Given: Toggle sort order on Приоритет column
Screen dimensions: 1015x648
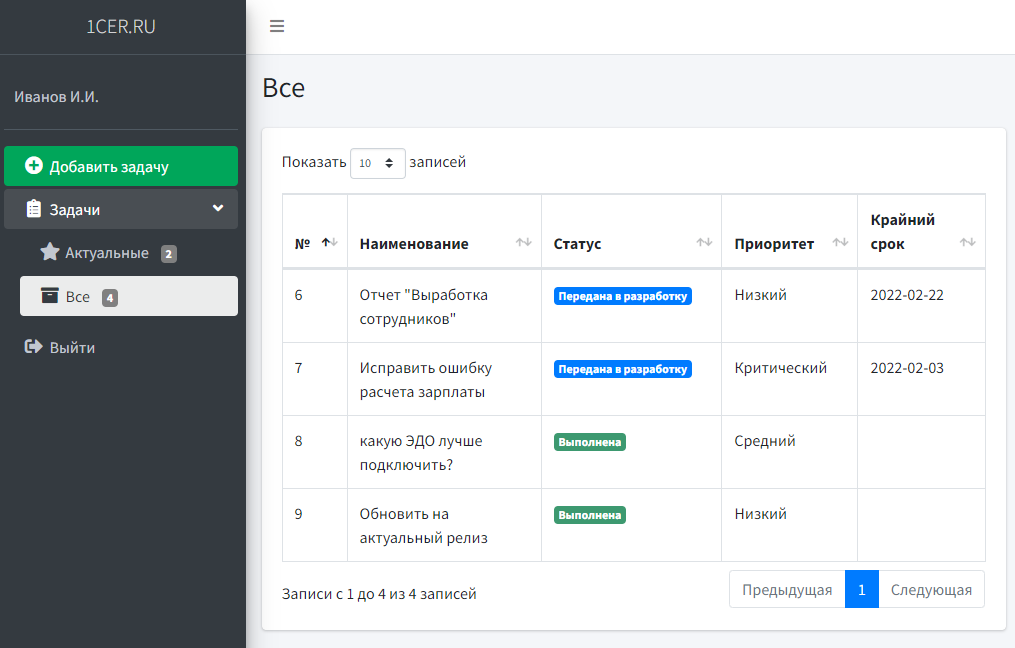Looking at the screenshot, I should (840, 243).
